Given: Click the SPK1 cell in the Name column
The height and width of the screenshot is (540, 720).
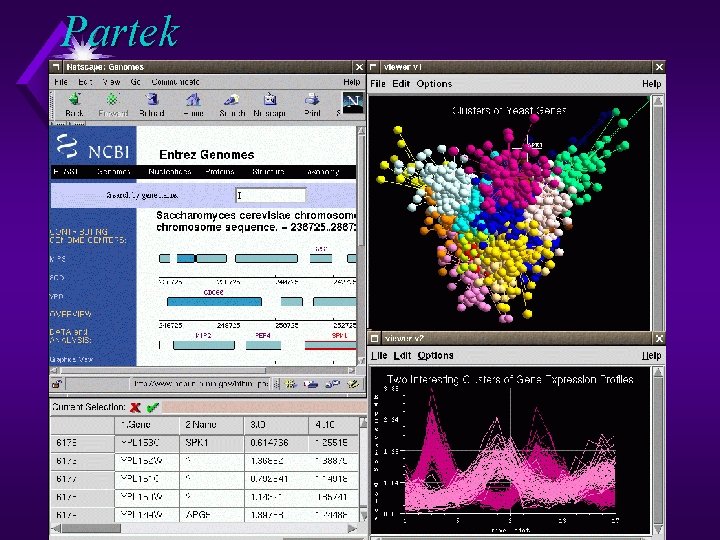Looking at the screenshot, I should click(x=212, y=443).
